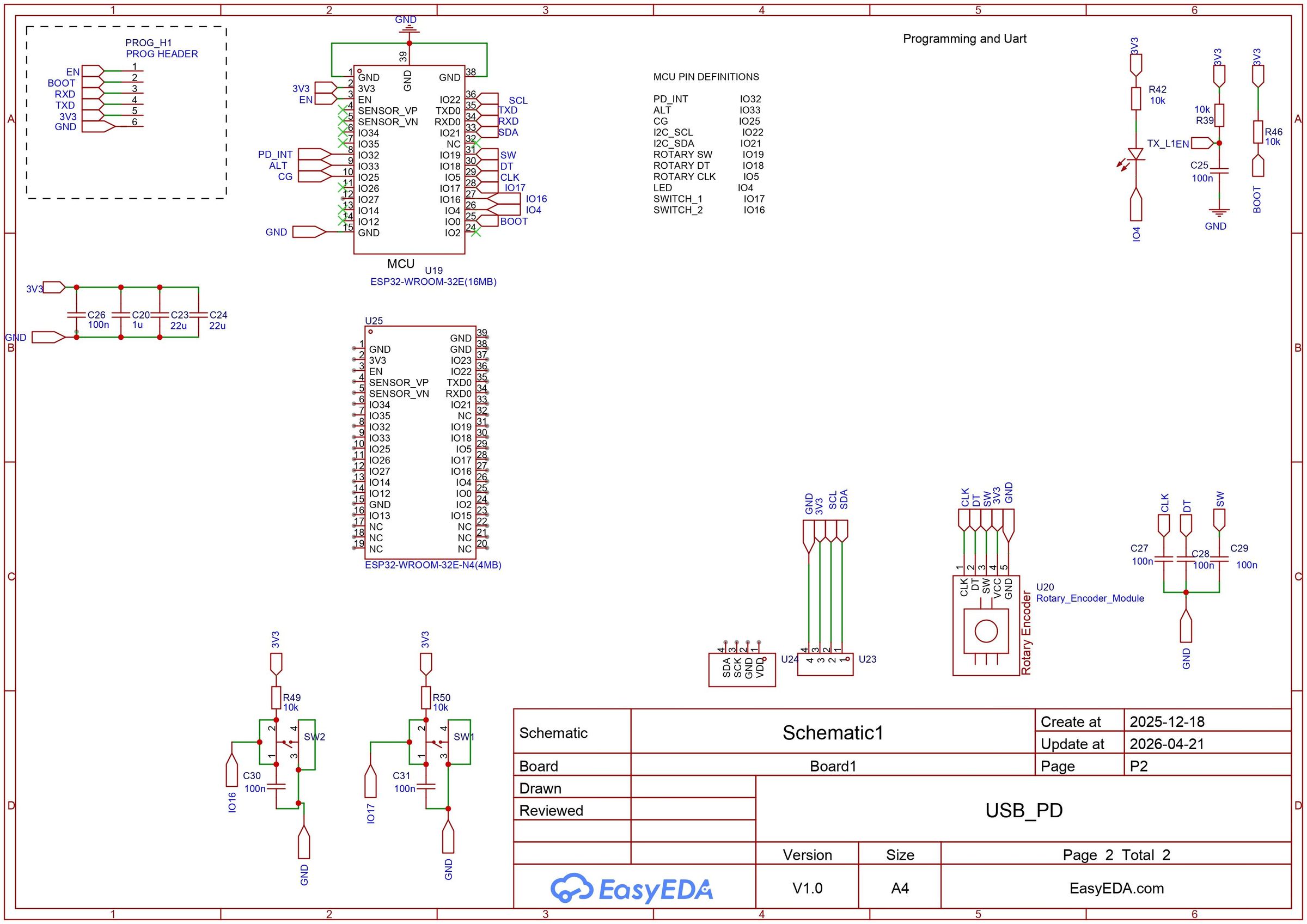Click the A4 size value

900,888
